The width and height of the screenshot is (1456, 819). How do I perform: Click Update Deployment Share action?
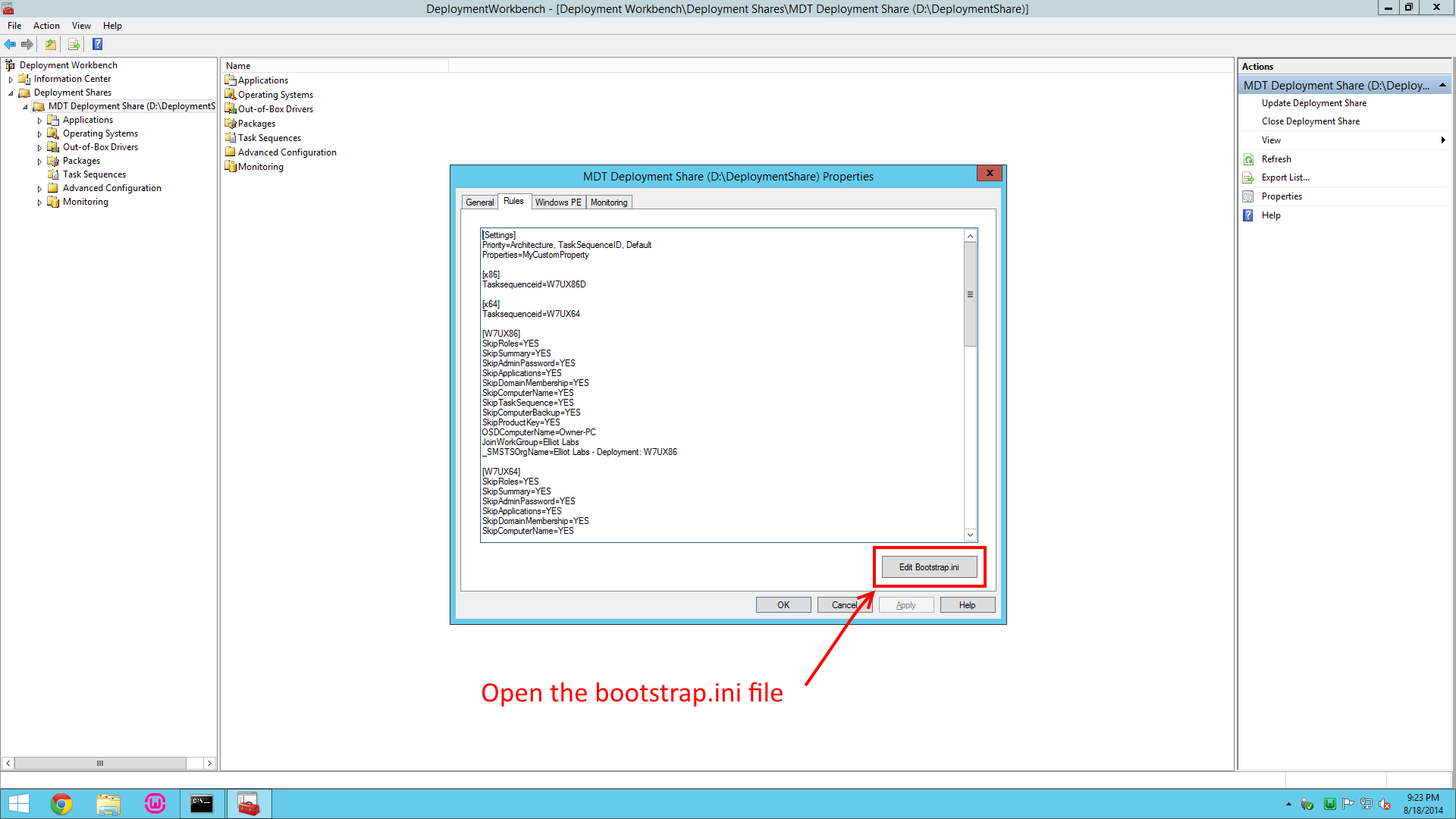(x=1313, y=103)
